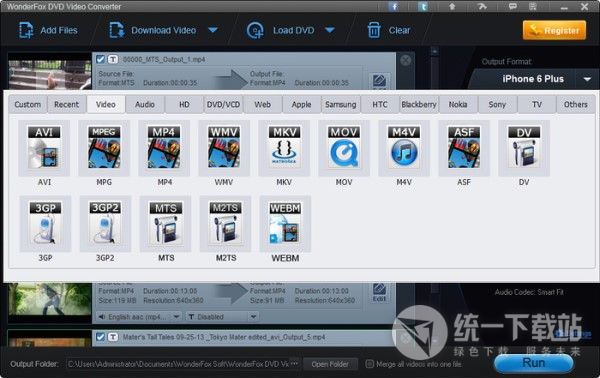Open the DVD/VCD tab
Screen dimensions: 600x378
click(x=223, y=104)
